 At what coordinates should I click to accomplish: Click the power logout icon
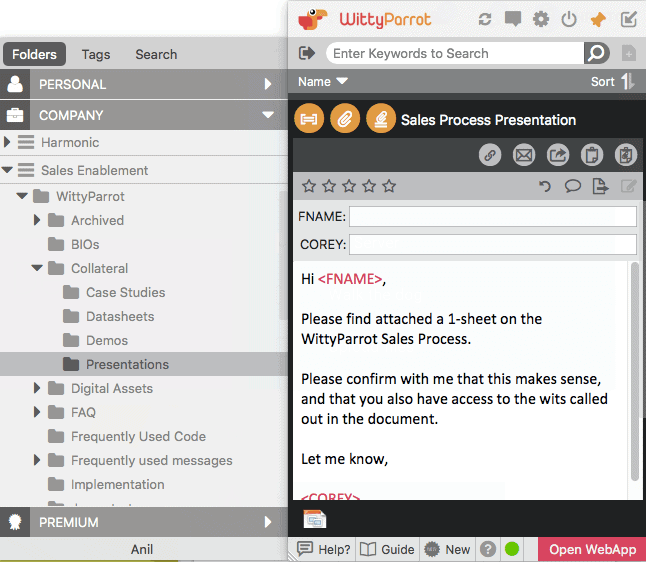point(569,19)
